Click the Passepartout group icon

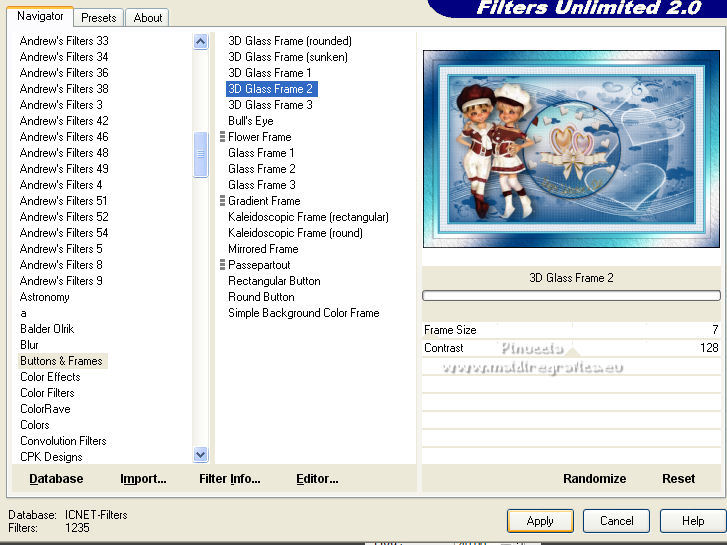point(223,264)
